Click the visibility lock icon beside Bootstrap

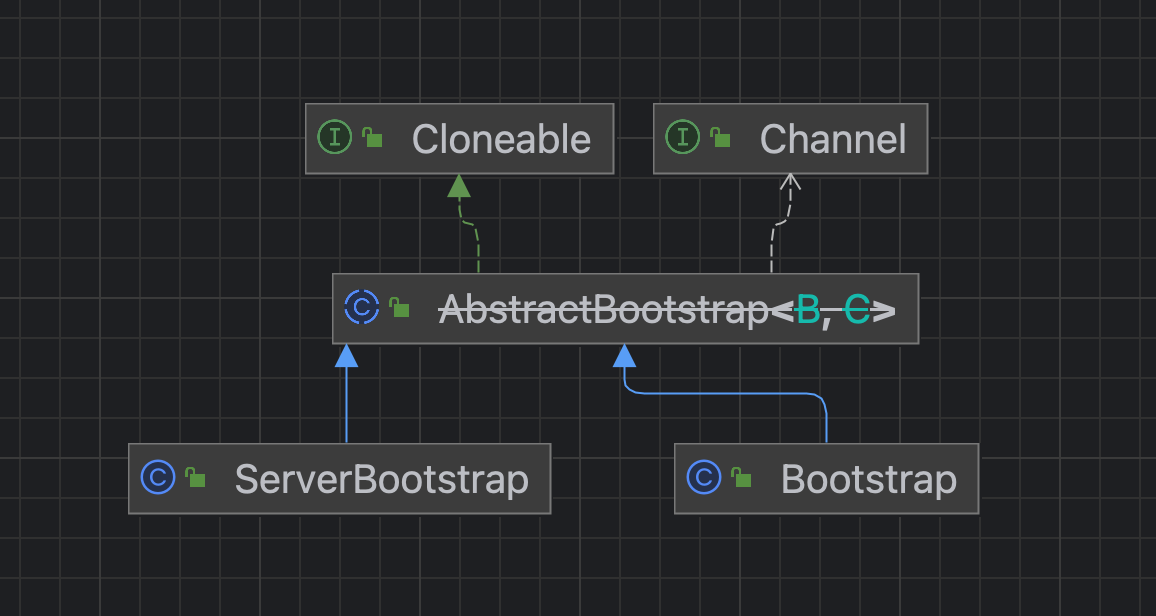742,478
